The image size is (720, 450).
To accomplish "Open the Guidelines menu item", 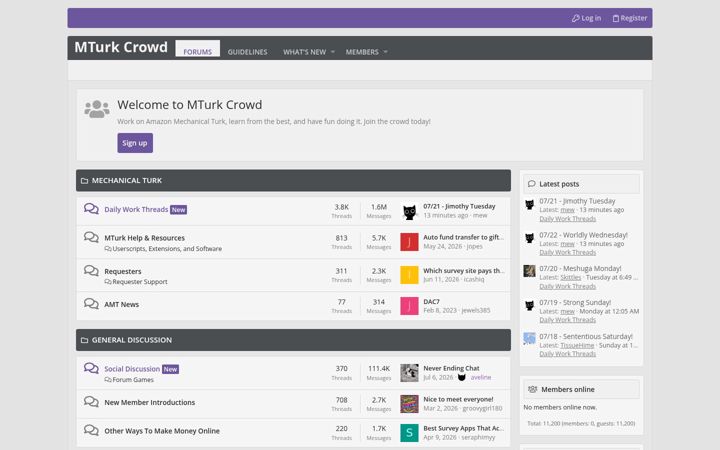I will 248,52.
